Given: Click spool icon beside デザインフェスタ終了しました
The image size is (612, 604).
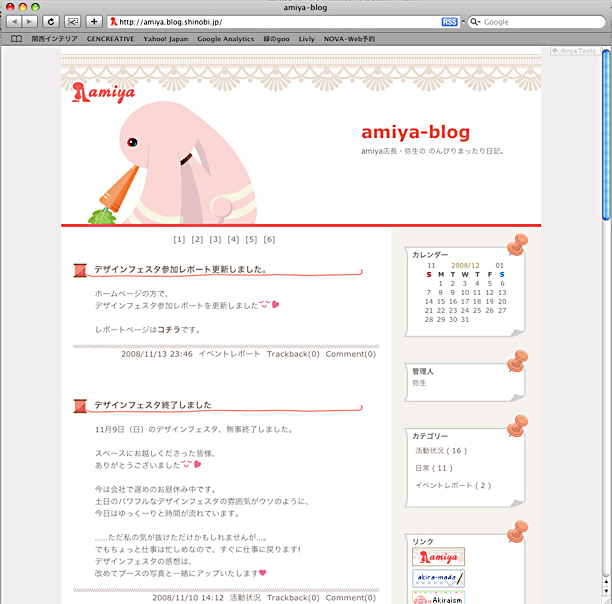Looking at the screenshot, I should pos(80,406).
